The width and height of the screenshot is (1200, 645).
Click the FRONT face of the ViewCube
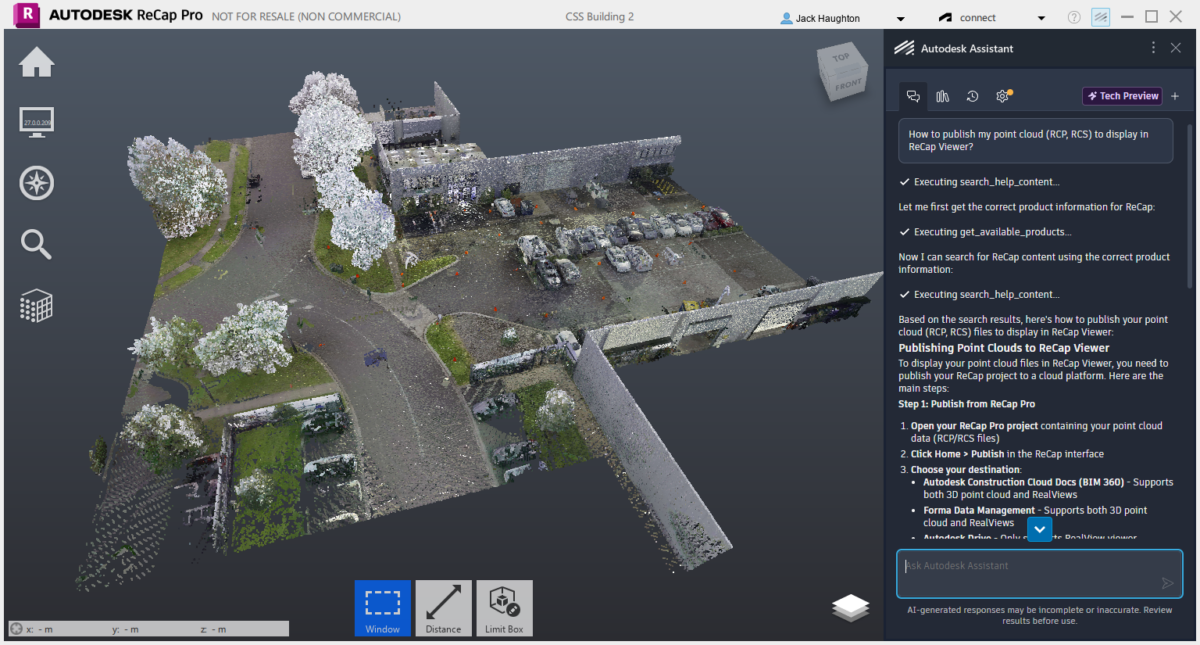click(848, 86)
